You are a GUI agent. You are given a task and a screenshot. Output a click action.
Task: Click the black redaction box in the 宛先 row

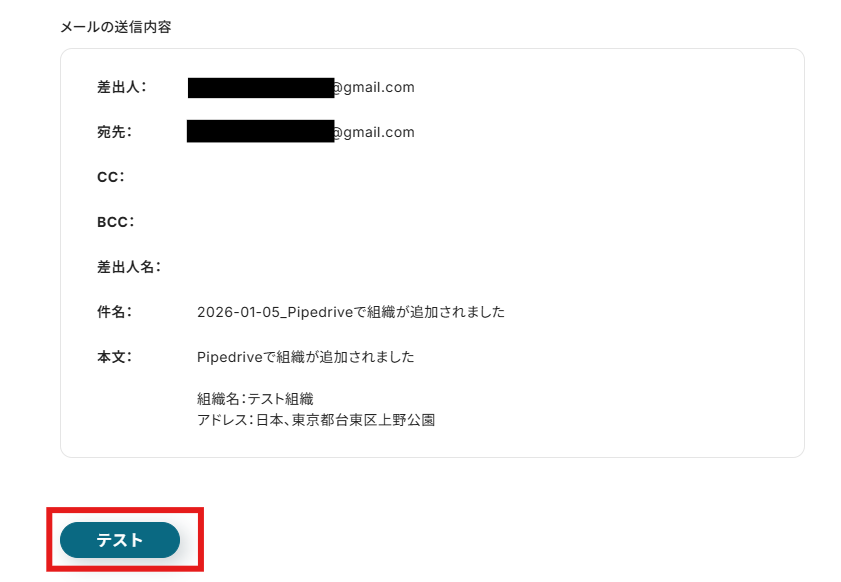coord(261,131)
